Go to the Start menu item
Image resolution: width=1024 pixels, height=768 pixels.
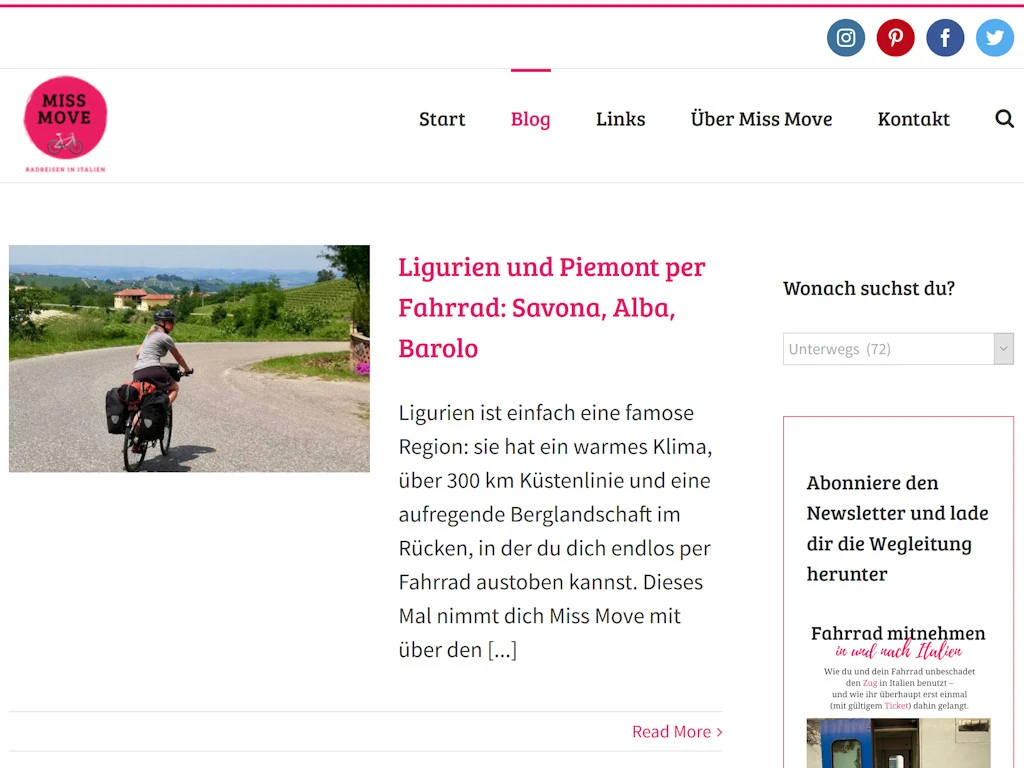(442, 120)
